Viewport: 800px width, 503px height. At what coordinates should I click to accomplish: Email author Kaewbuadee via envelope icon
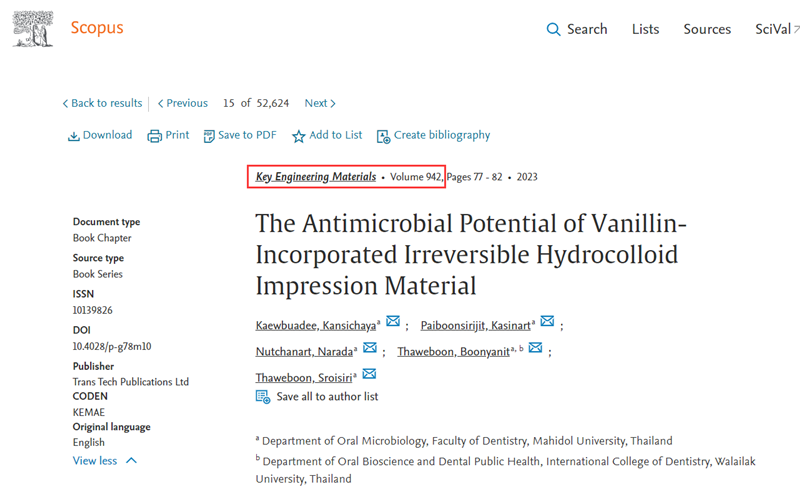(393, 322)
